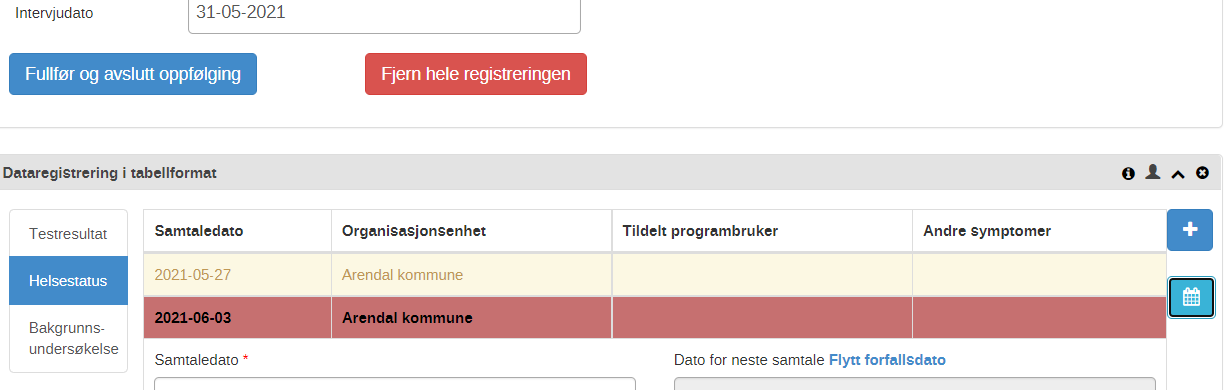Add new row with plus button
Screen dimensions: 1225x390
tap(1190, 230)
